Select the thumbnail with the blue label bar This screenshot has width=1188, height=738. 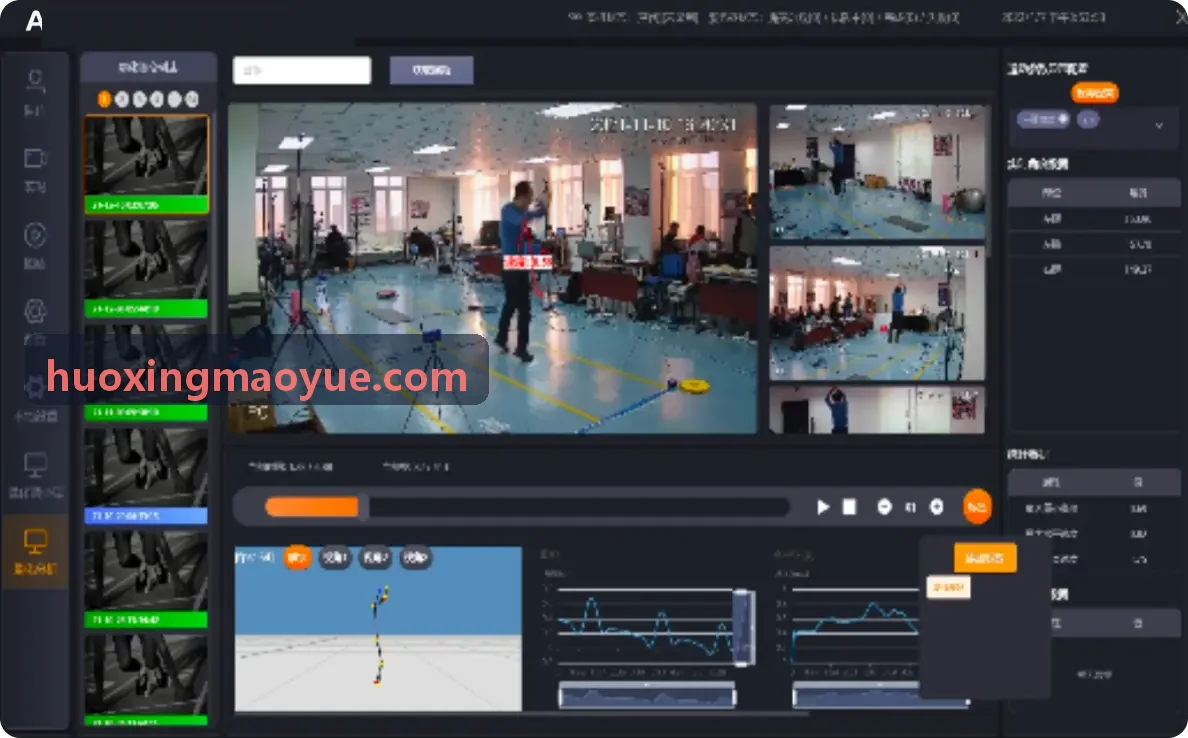click(x=145, y=476)
